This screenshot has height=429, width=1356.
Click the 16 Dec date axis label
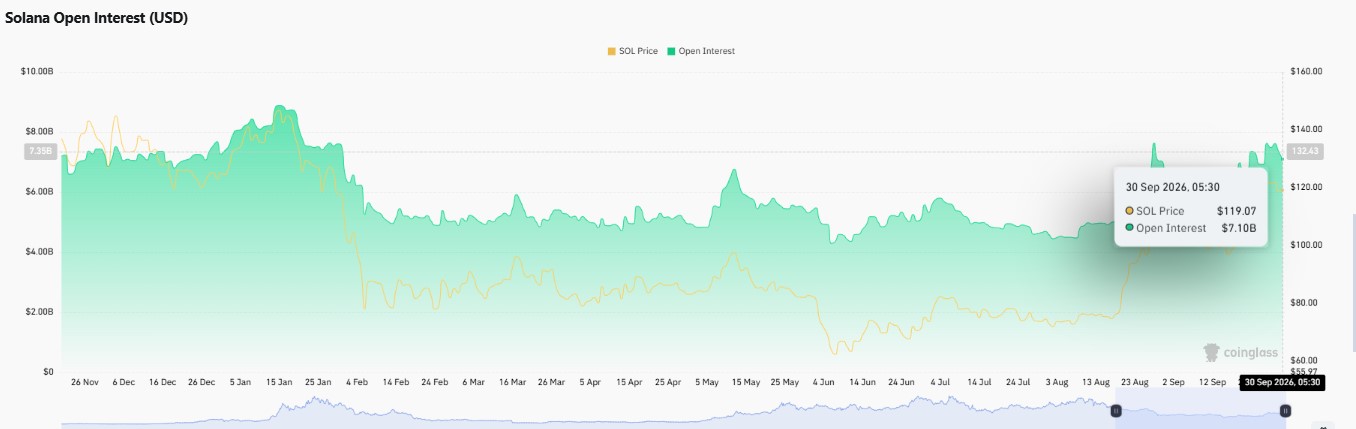[162, 382]
